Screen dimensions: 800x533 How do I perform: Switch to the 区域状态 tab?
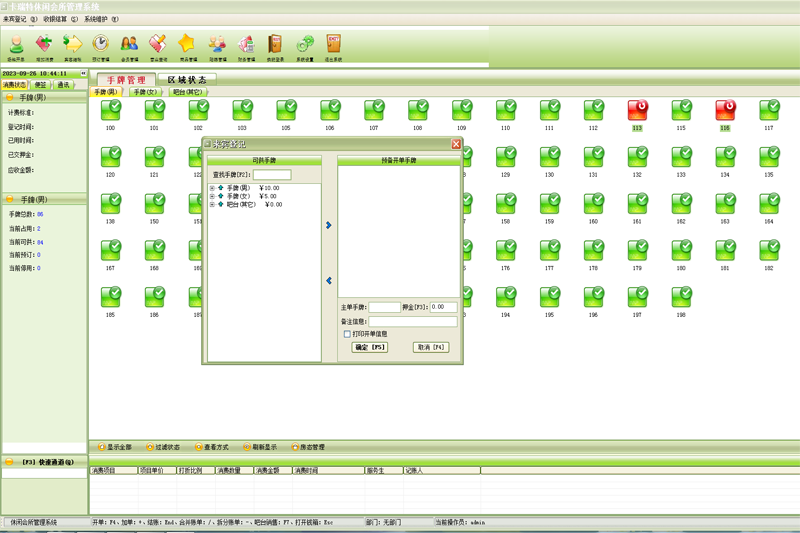(187, 80)
